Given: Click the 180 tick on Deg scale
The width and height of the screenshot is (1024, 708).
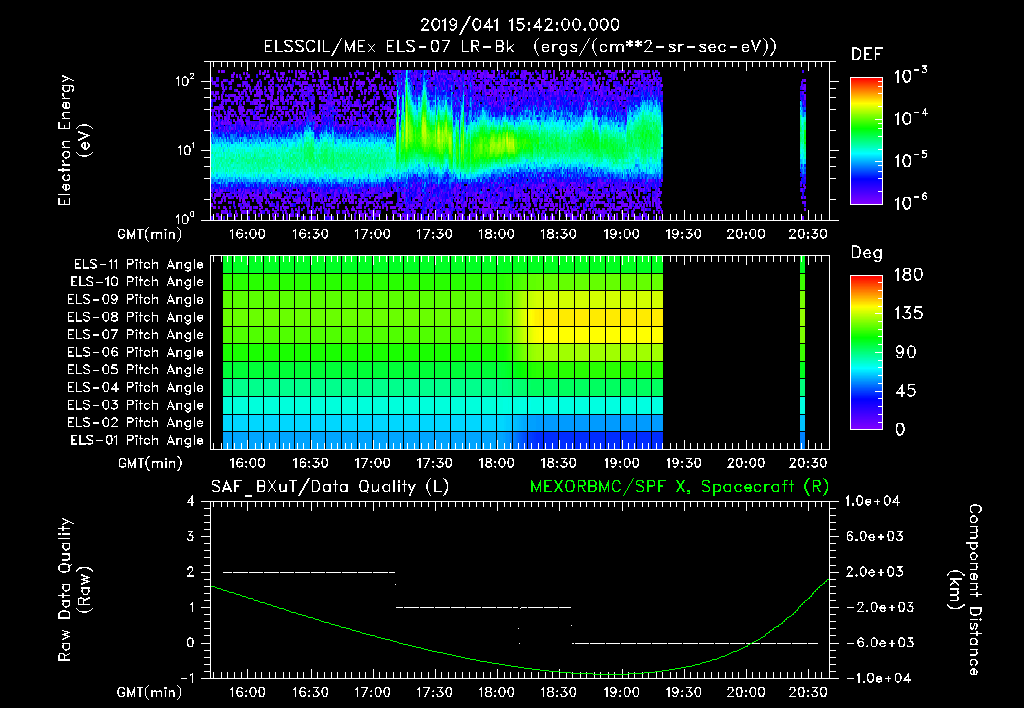Looking at the screenshot, I should coord(908,274).
